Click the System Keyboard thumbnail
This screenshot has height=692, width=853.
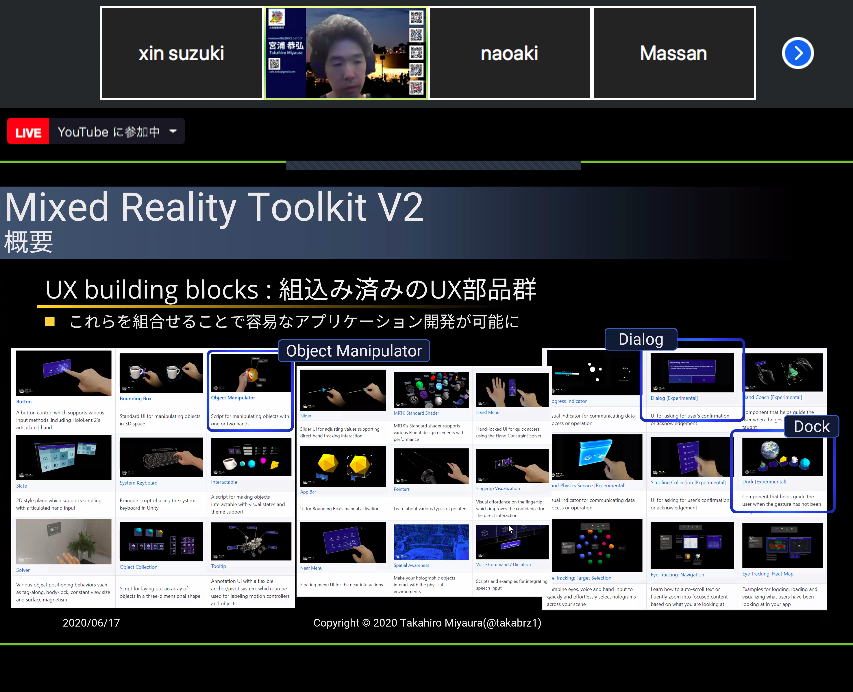click(x=161, y=458)
